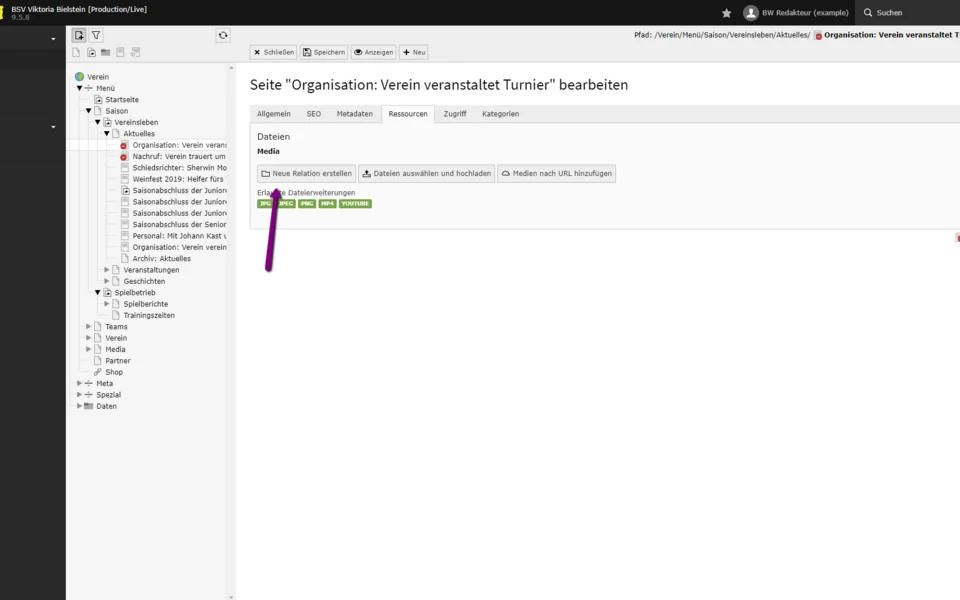The height and width of the screenshot is (600, 960).
Task: Click the BW Redakteur user avatar icon
Action: click(750, 13)
